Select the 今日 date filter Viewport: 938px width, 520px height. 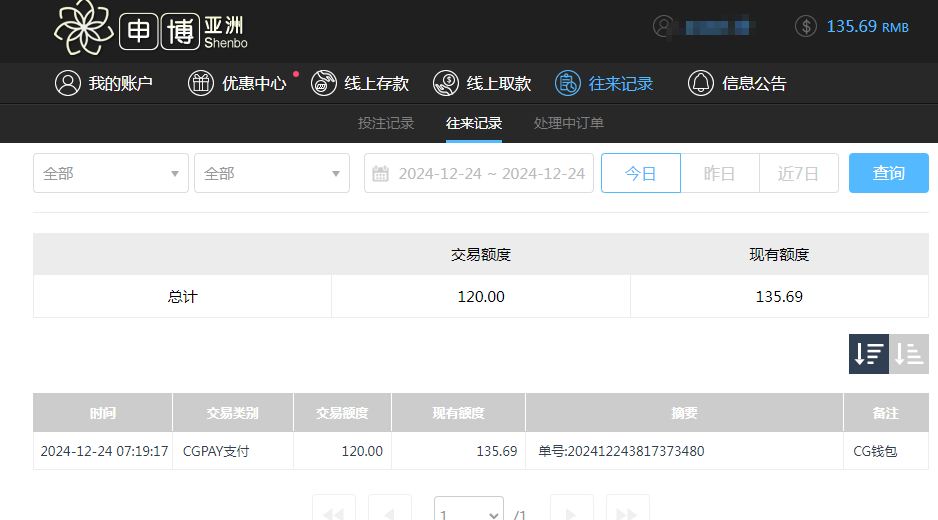(x=640, y=173)
